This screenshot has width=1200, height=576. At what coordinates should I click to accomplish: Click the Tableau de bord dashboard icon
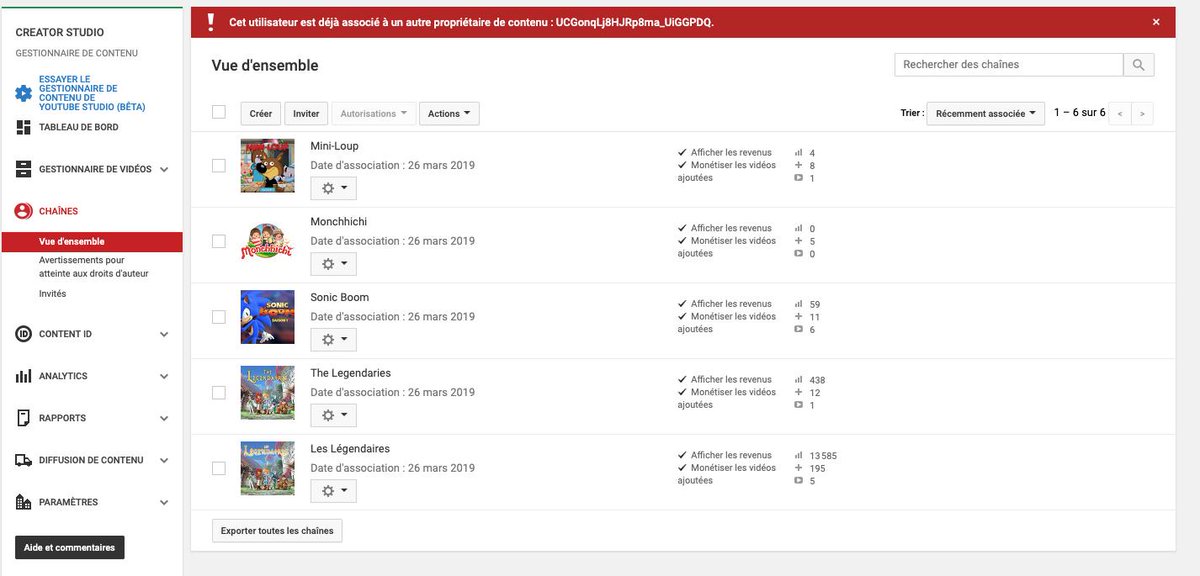coord(23,127)
